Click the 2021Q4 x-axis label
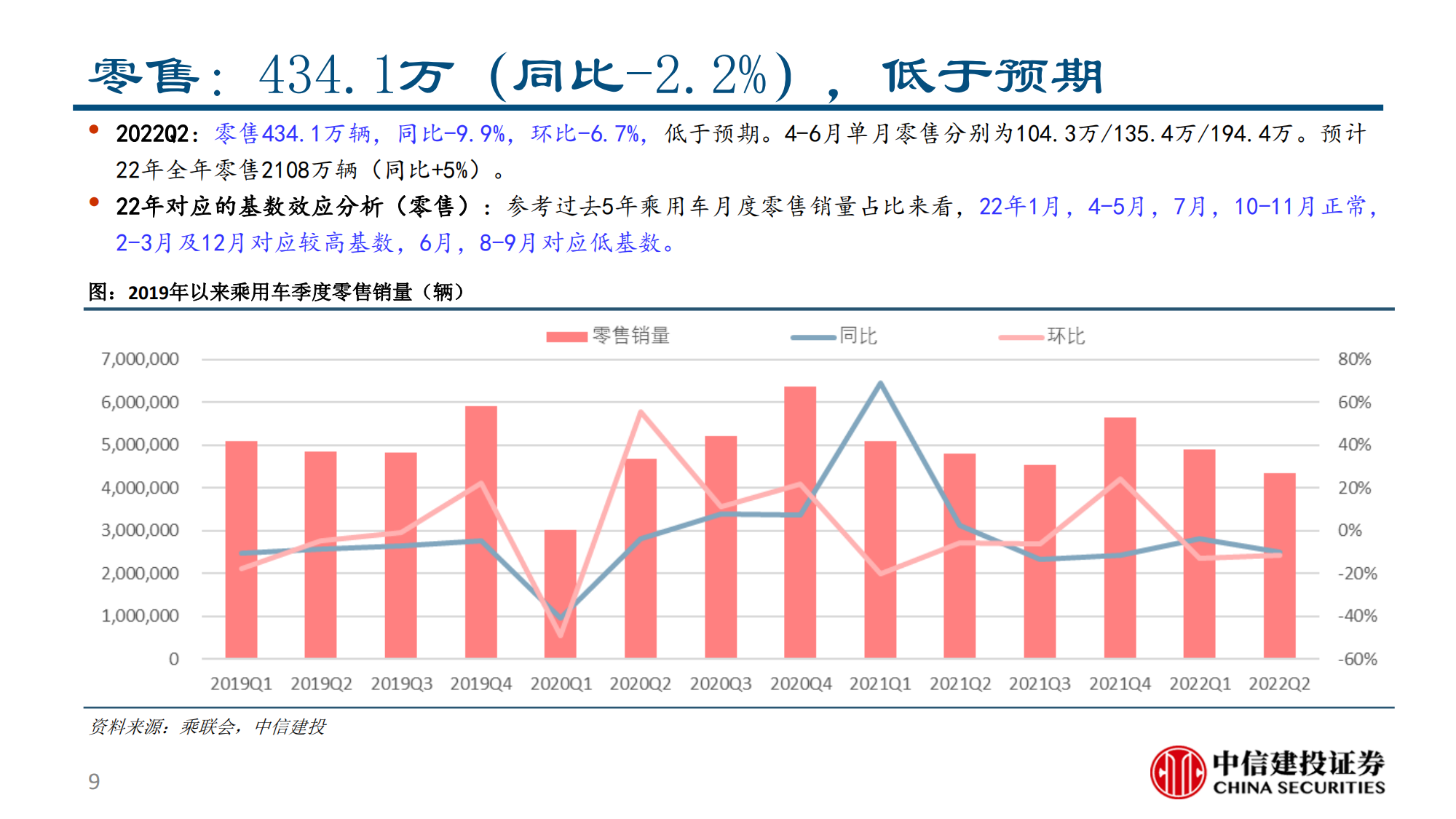1456x819 pixels. pyautogui.click(x=1120, y=684)
